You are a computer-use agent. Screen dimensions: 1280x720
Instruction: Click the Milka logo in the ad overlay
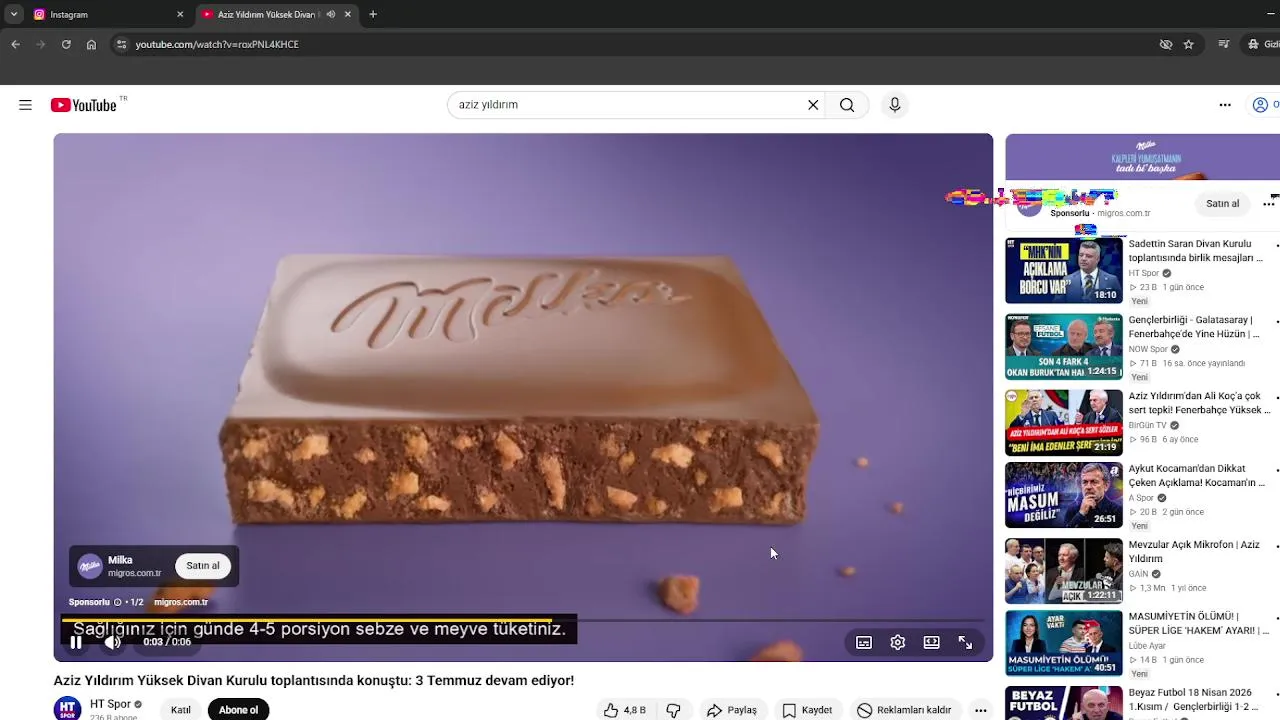(x=90, y=566)
